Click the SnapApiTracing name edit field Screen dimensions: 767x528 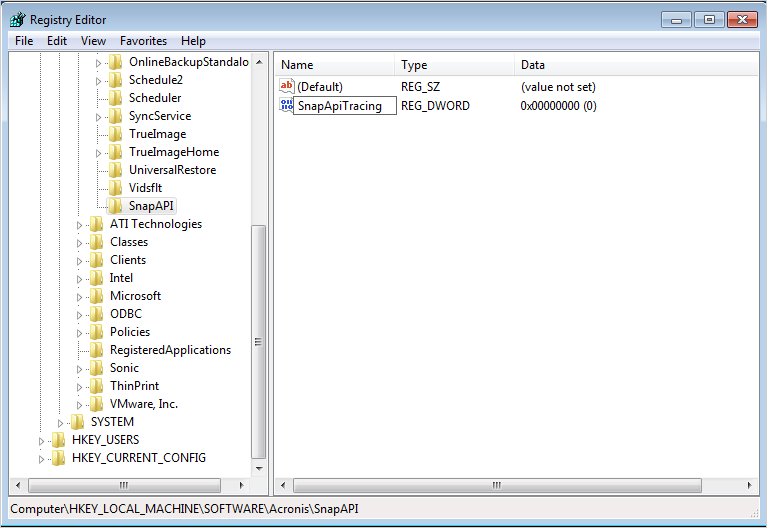pos(345,106)
